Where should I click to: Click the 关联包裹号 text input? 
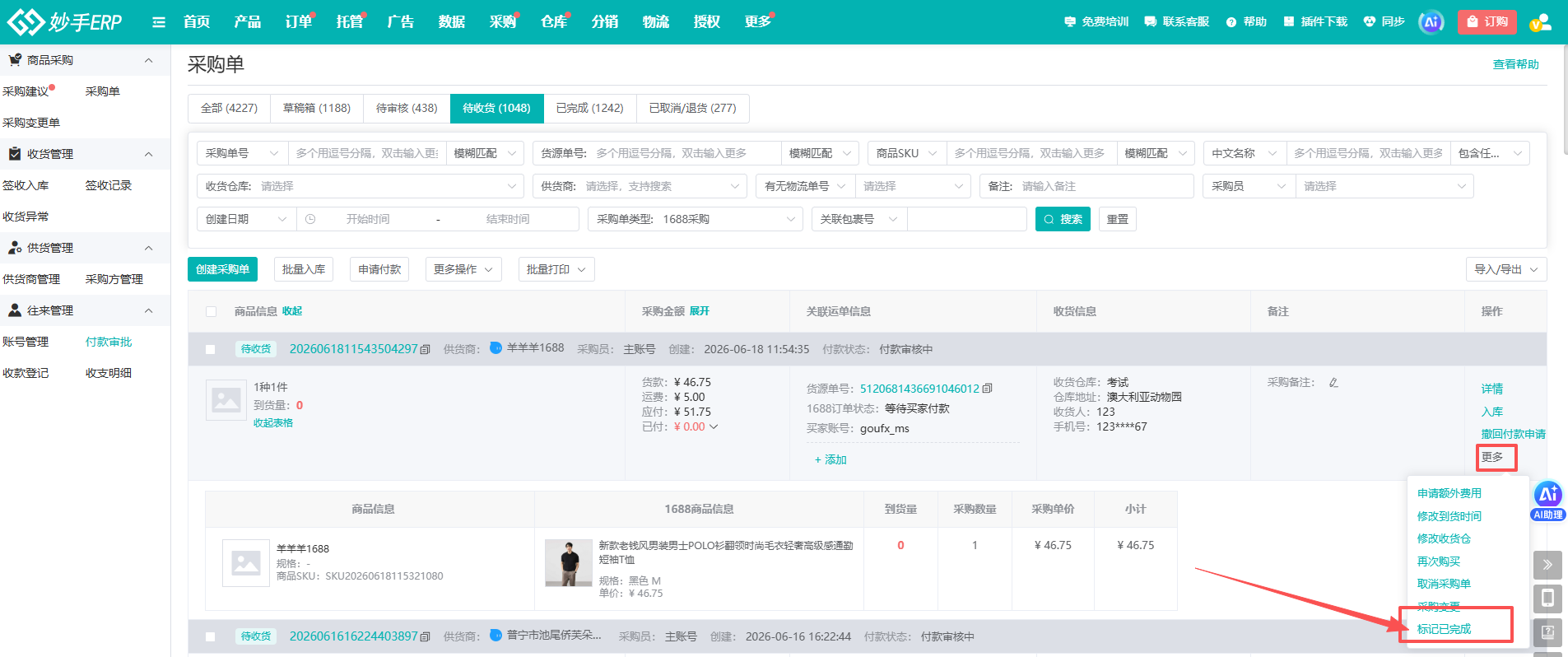[x=967, y=219]
